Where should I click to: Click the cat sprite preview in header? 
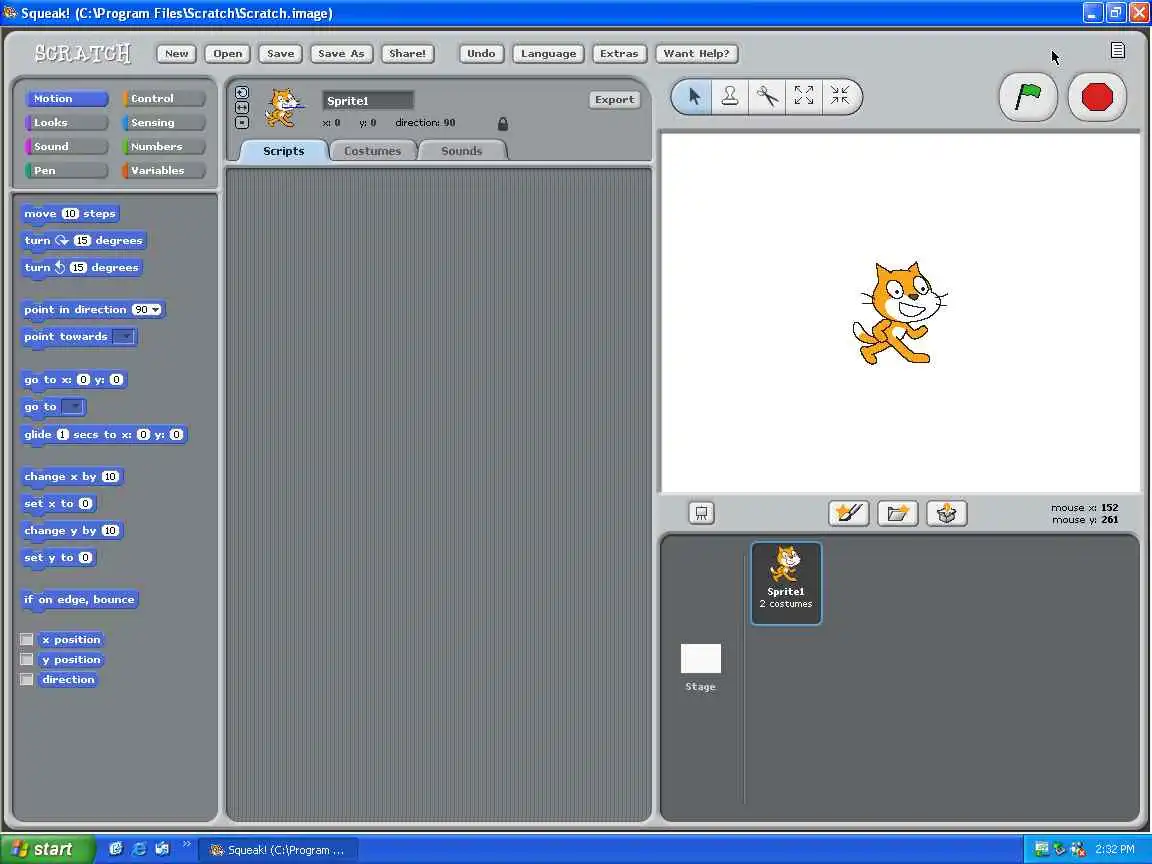click(284, 107)
